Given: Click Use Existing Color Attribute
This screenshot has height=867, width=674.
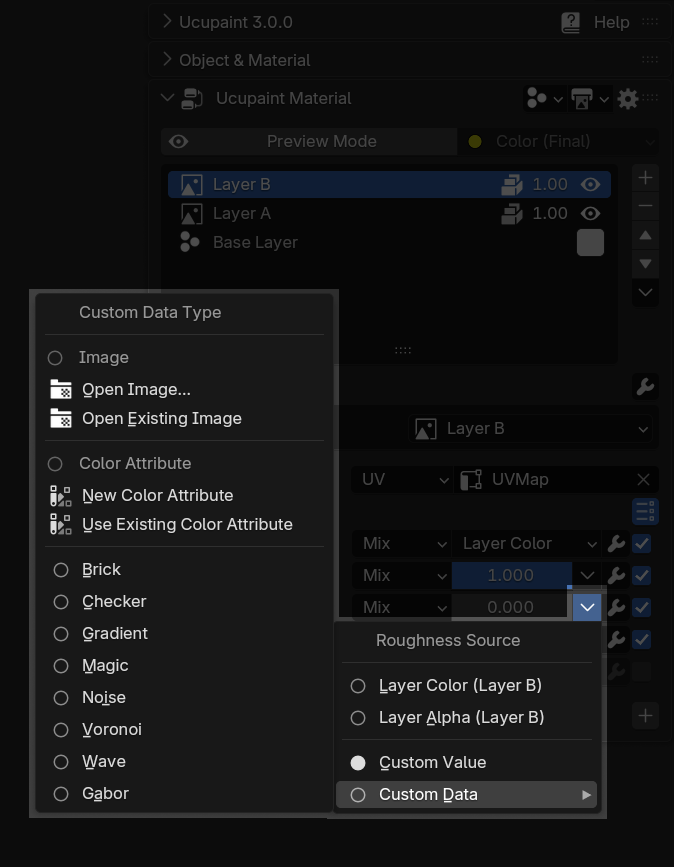Looking at the screenshot, I should tap(185, 524).
